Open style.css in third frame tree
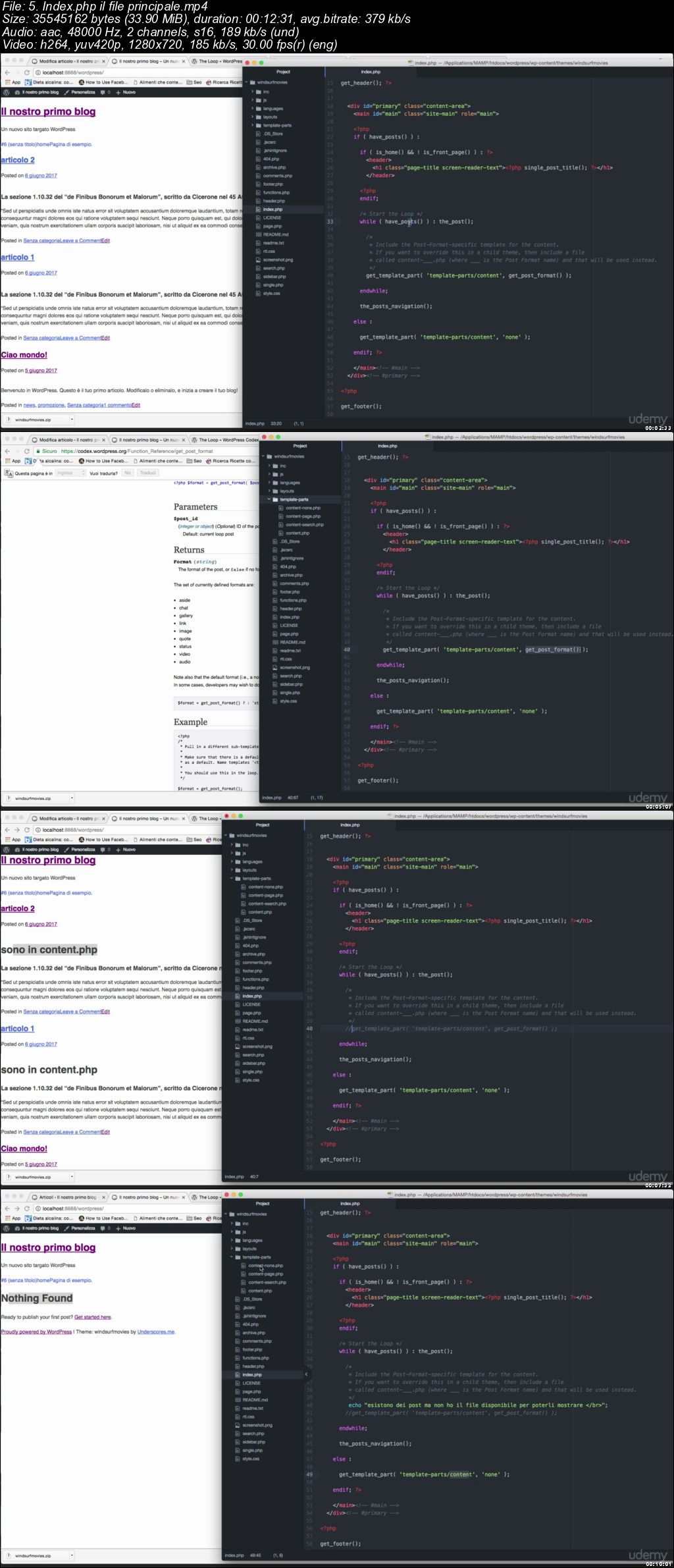The height and width of the screenshot is (1568, 674). click(x=247, y=1080)
